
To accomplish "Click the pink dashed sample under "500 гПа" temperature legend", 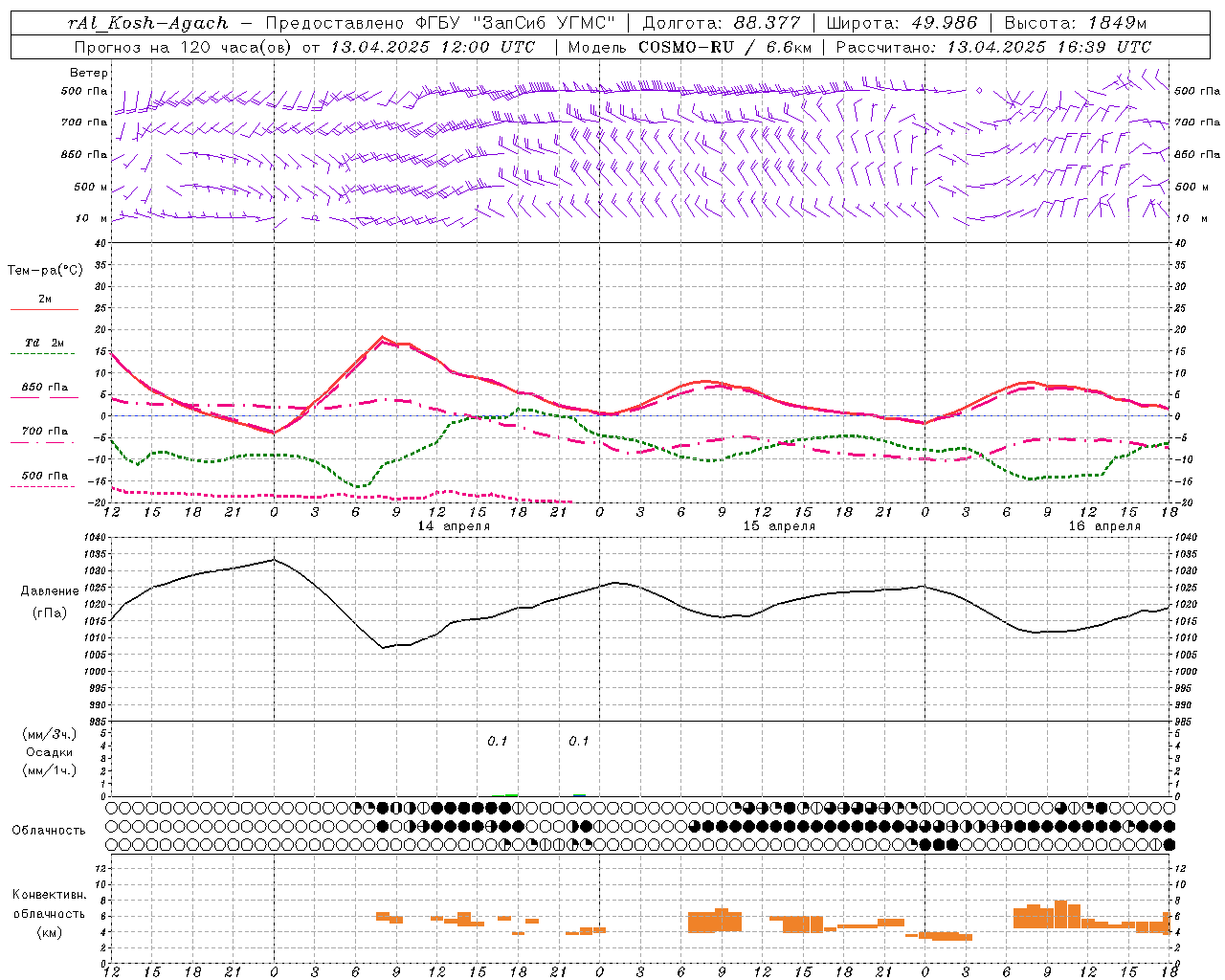I will pos(42,487).
